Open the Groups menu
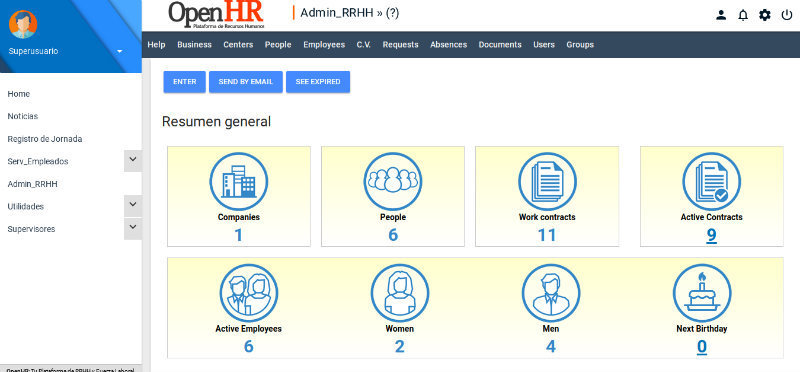The height and width of the screenshot is (372, 800). (580, 44)
